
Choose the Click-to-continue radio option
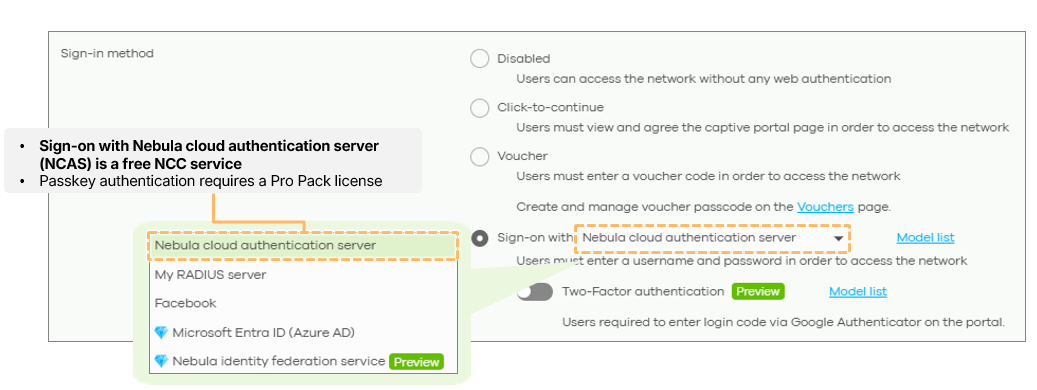point(479,108)
